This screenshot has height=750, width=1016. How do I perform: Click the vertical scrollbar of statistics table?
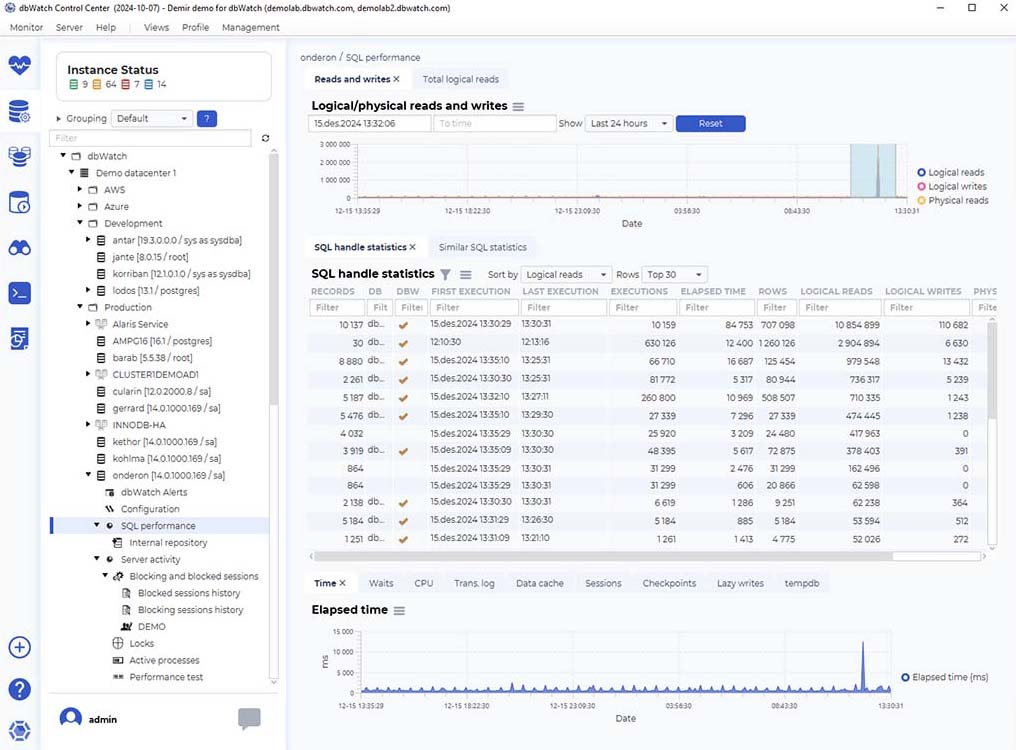pos(991,369)
